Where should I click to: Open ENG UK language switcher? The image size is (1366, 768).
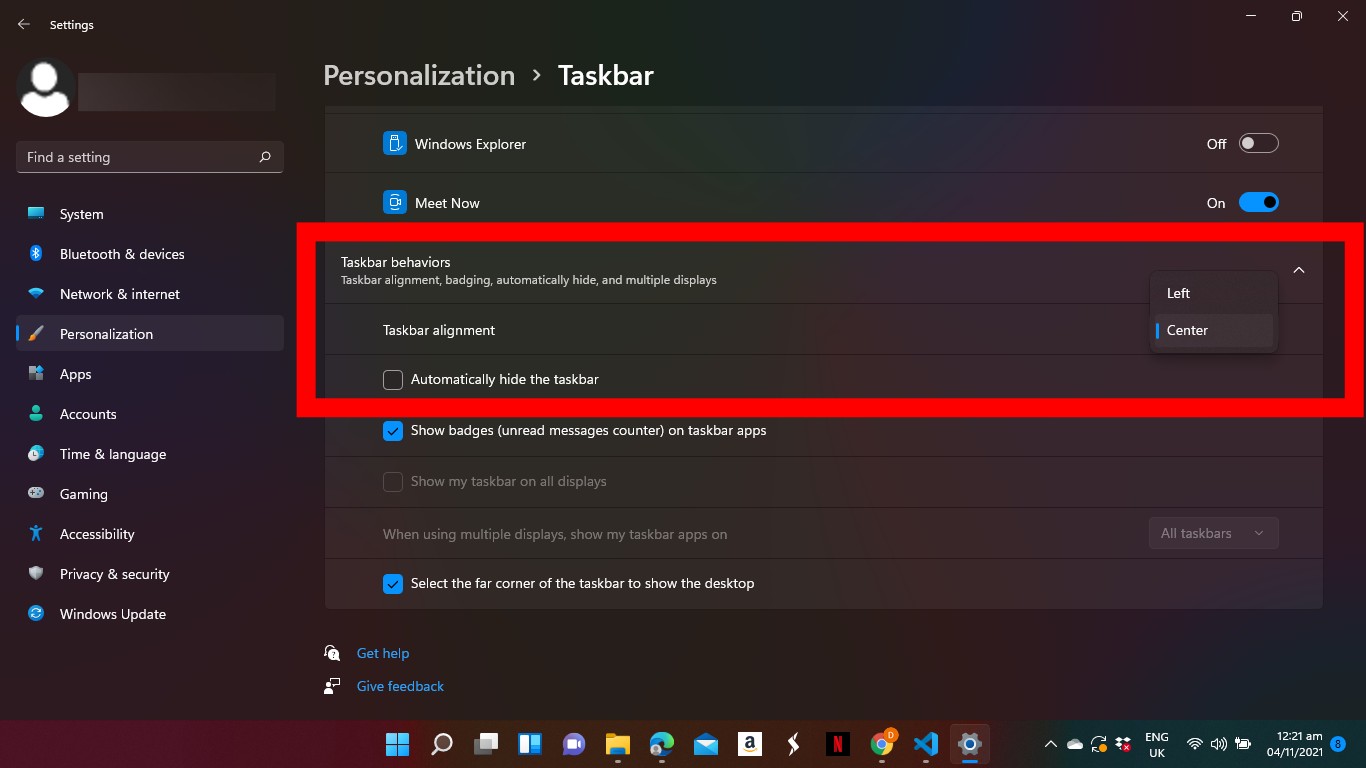tap(1157, 745)
